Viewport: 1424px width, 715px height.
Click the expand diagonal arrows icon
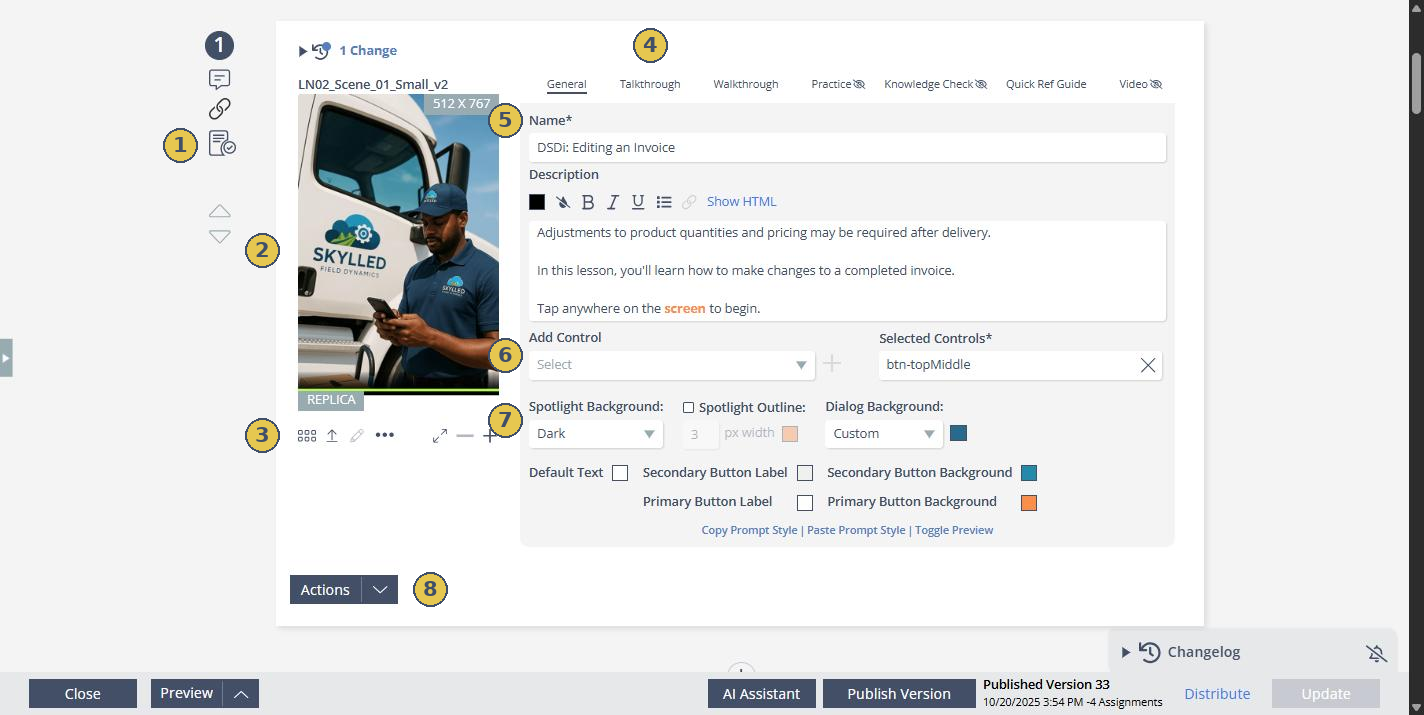[x=439, y=436]
